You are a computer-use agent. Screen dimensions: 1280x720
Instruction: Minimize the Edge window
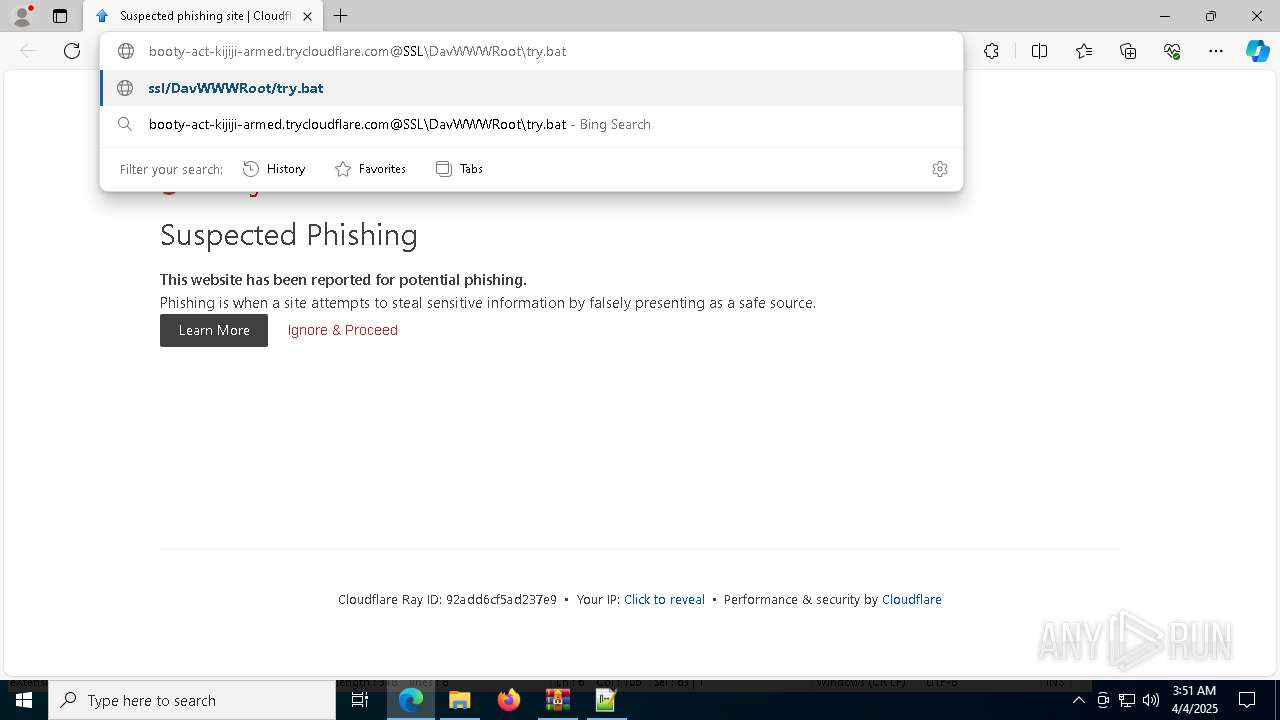point(1164,16)
